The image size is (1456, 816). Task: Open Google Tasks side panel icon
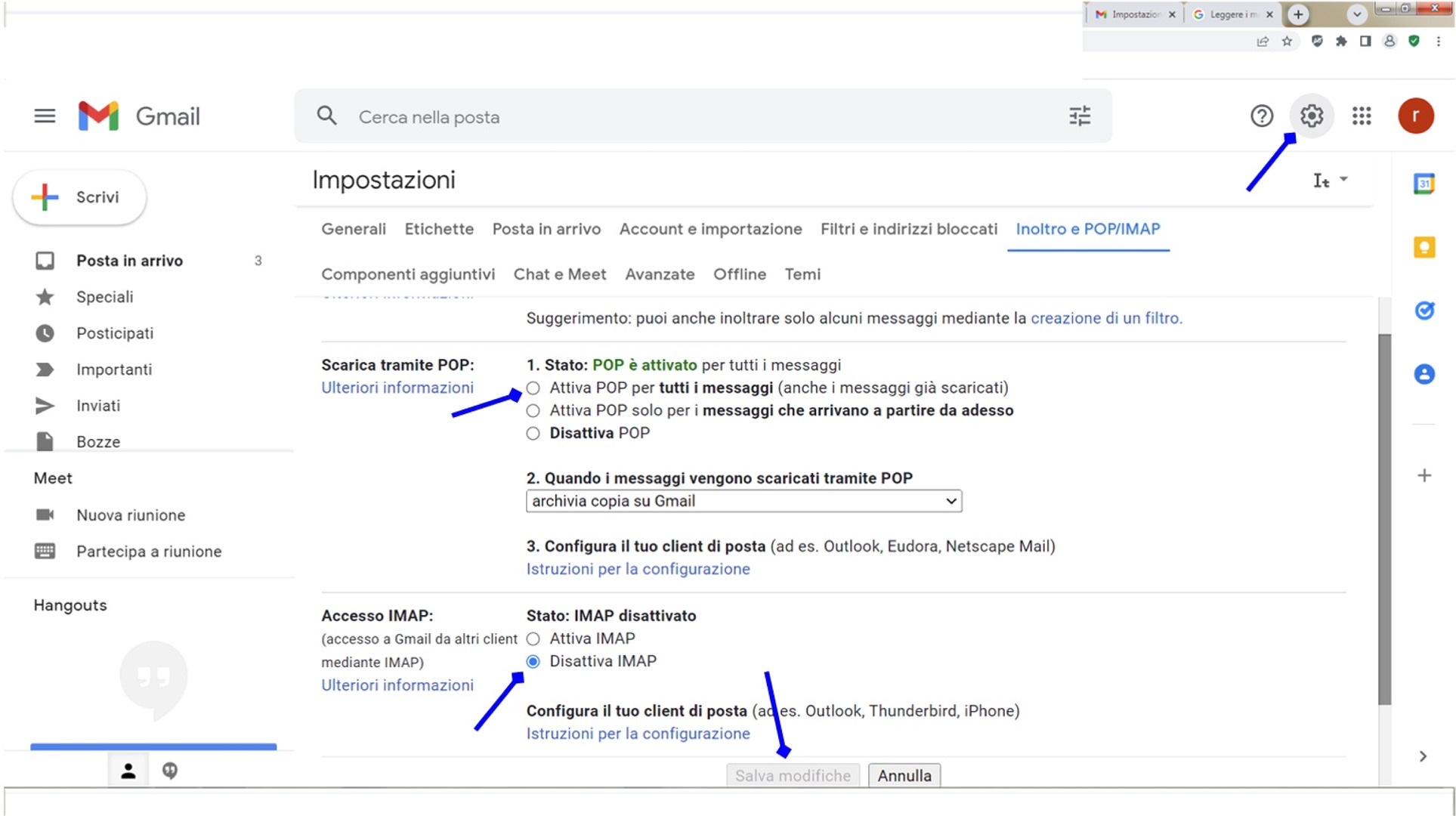pyautogui.click(x=1424, y=311)
